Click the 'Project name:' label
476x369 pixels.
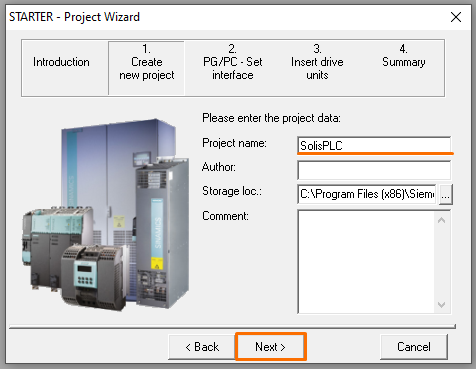point(234,143)
